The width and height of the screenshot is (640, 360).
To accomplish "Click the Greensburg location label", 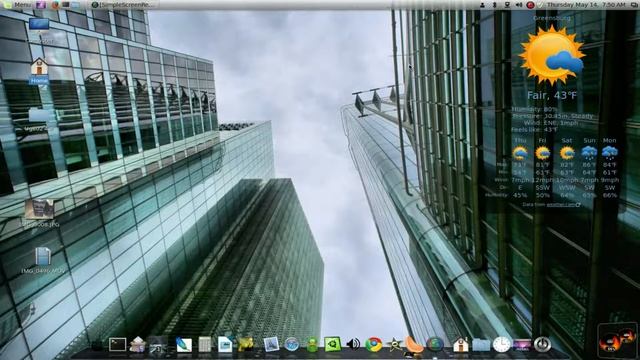I will click(x=552, y=18).
